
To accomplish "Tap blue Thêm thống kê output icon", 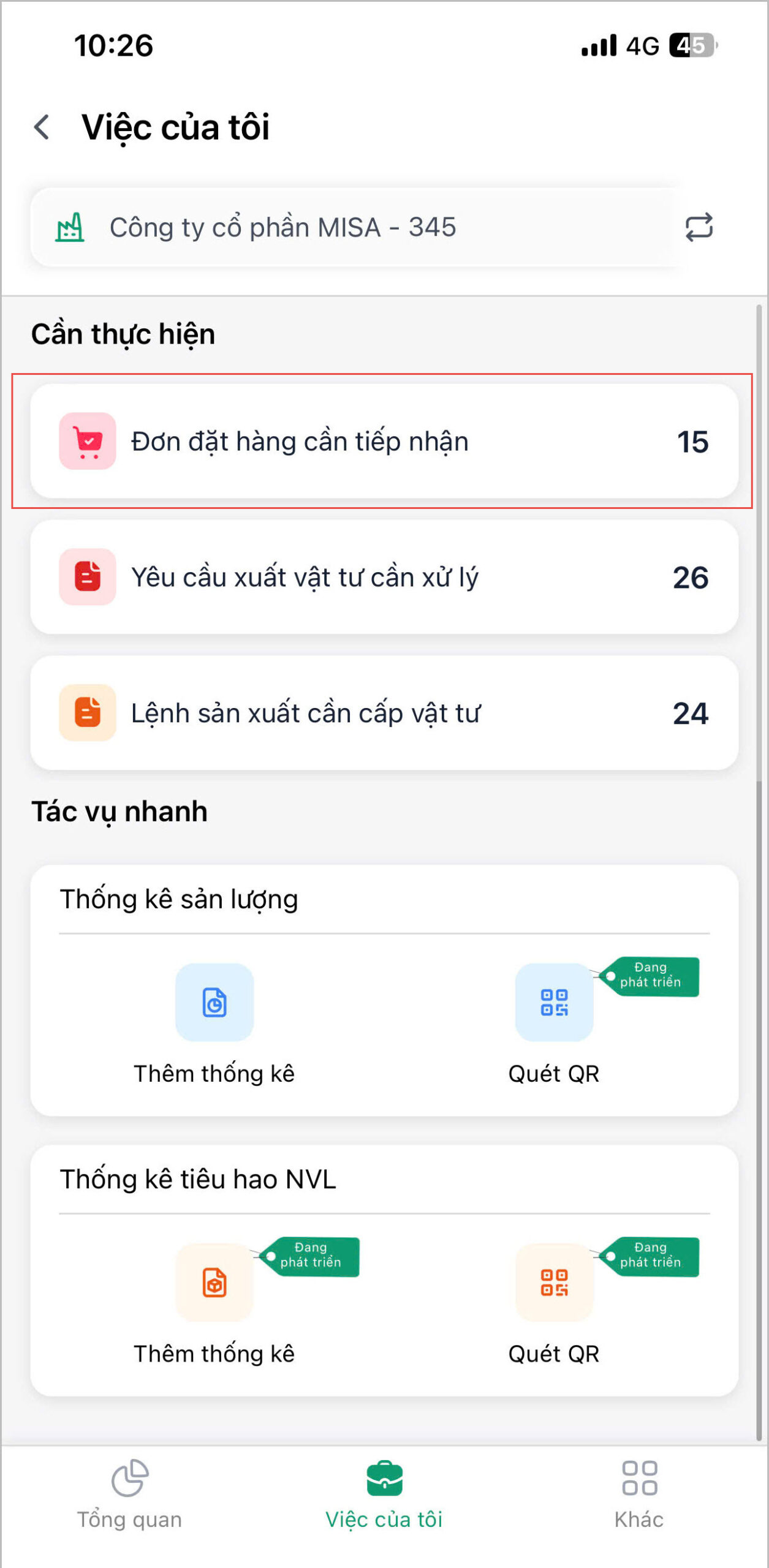I will pos(214,1002).
